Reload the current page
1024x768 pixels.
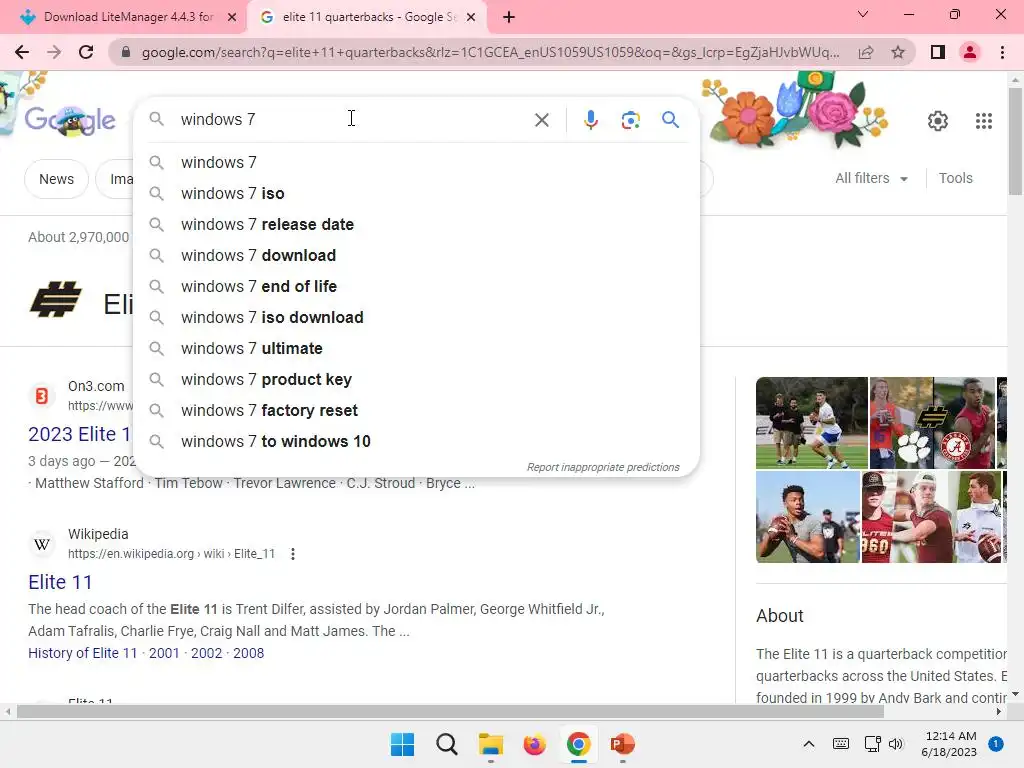(86, 52)
